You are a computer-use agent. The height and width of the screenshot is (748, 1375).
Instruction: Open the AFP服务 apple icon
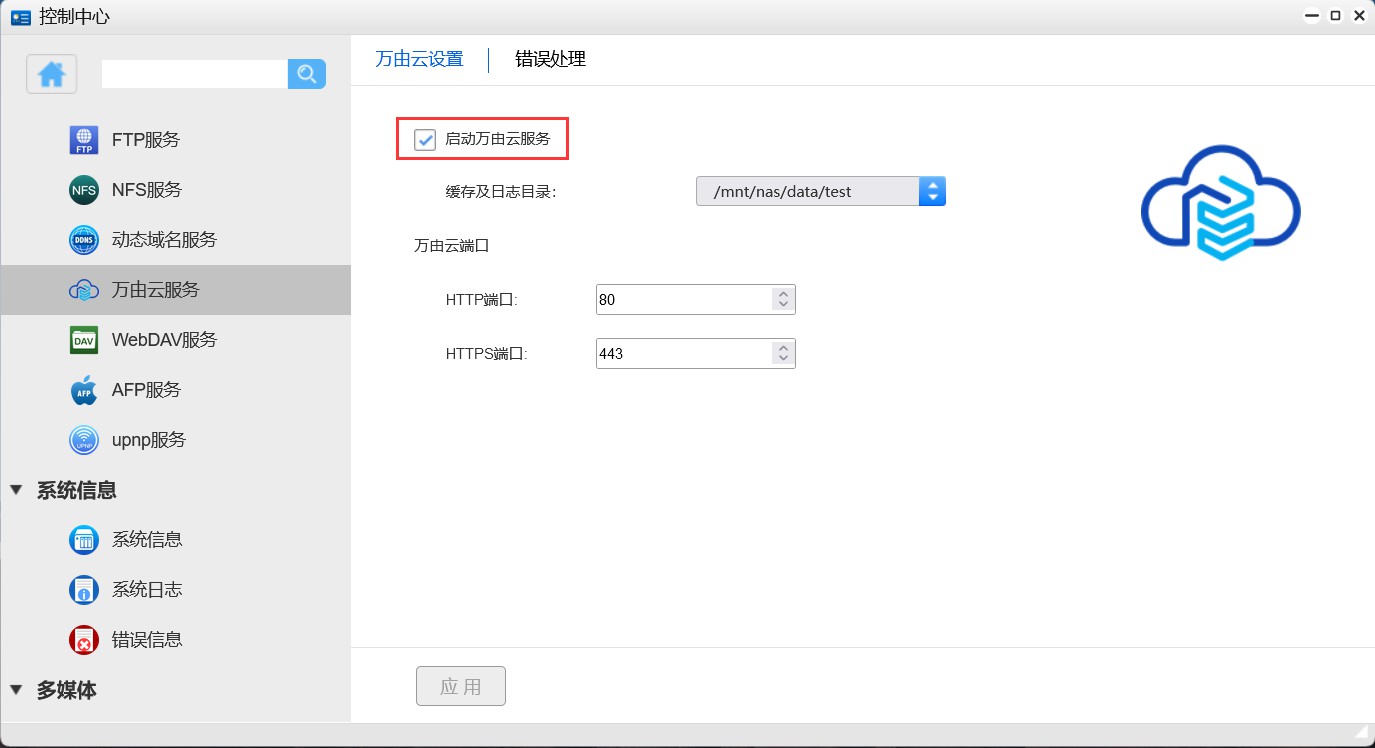click(84, 390)
